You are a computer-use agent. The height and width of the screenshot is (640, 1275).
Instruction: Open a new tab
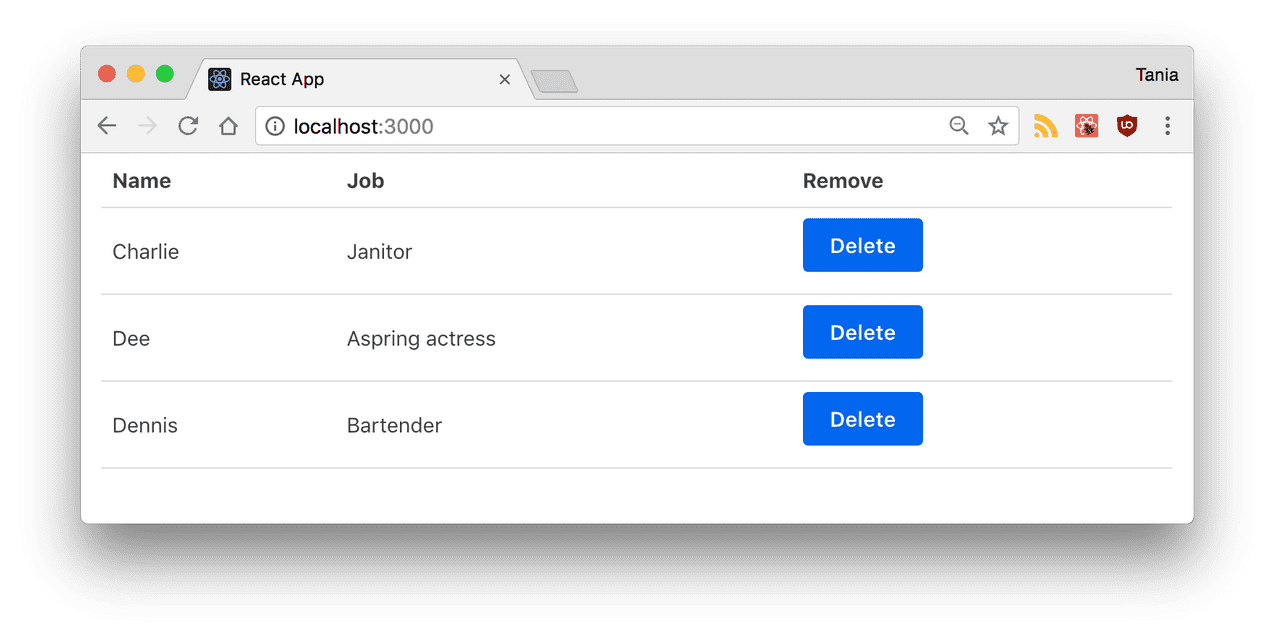554,81
